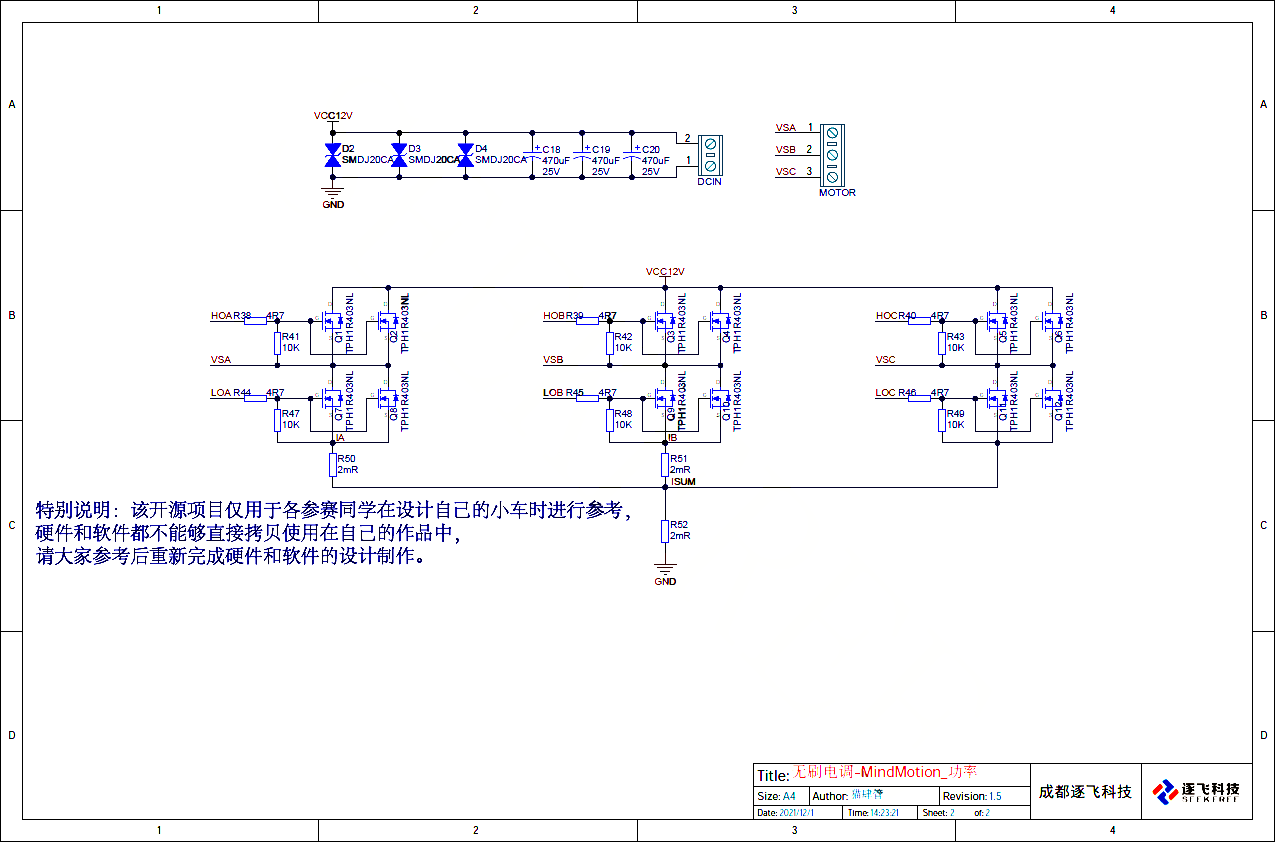Click gate resistor R39 body
The width and height of the screenshot is (1275, 842).
(588, 321)
